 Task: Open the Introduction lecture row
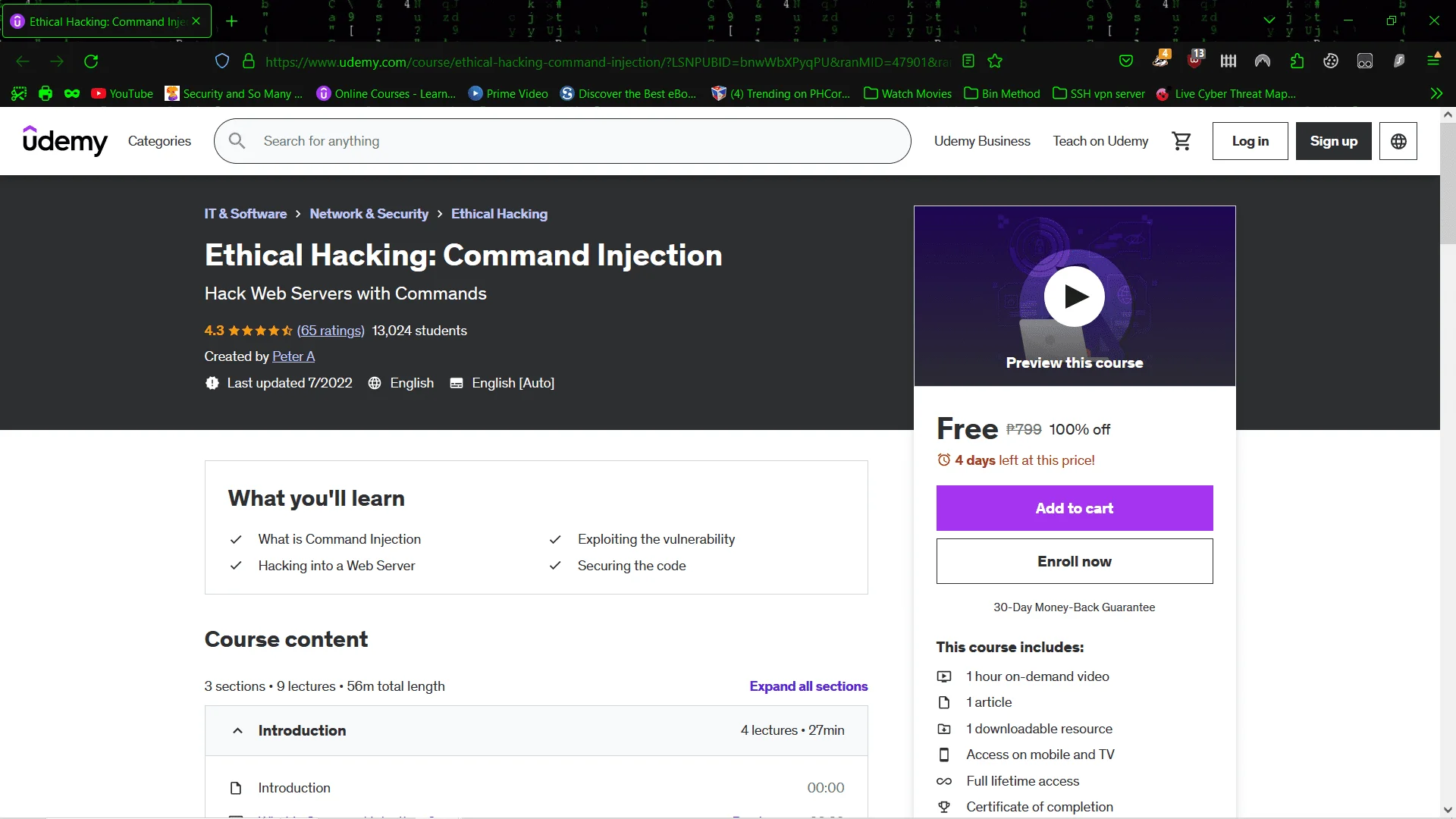536,788
